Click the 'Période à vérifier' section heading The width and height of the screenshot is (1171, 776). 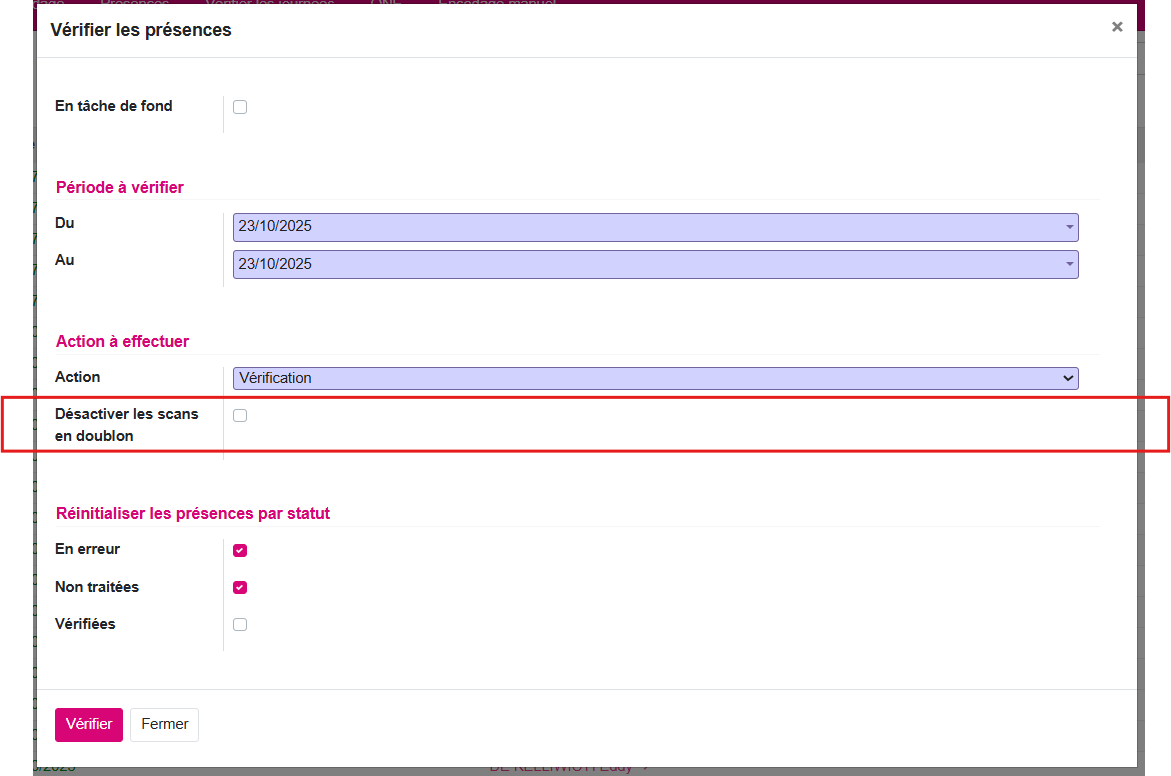coord(119,187)
